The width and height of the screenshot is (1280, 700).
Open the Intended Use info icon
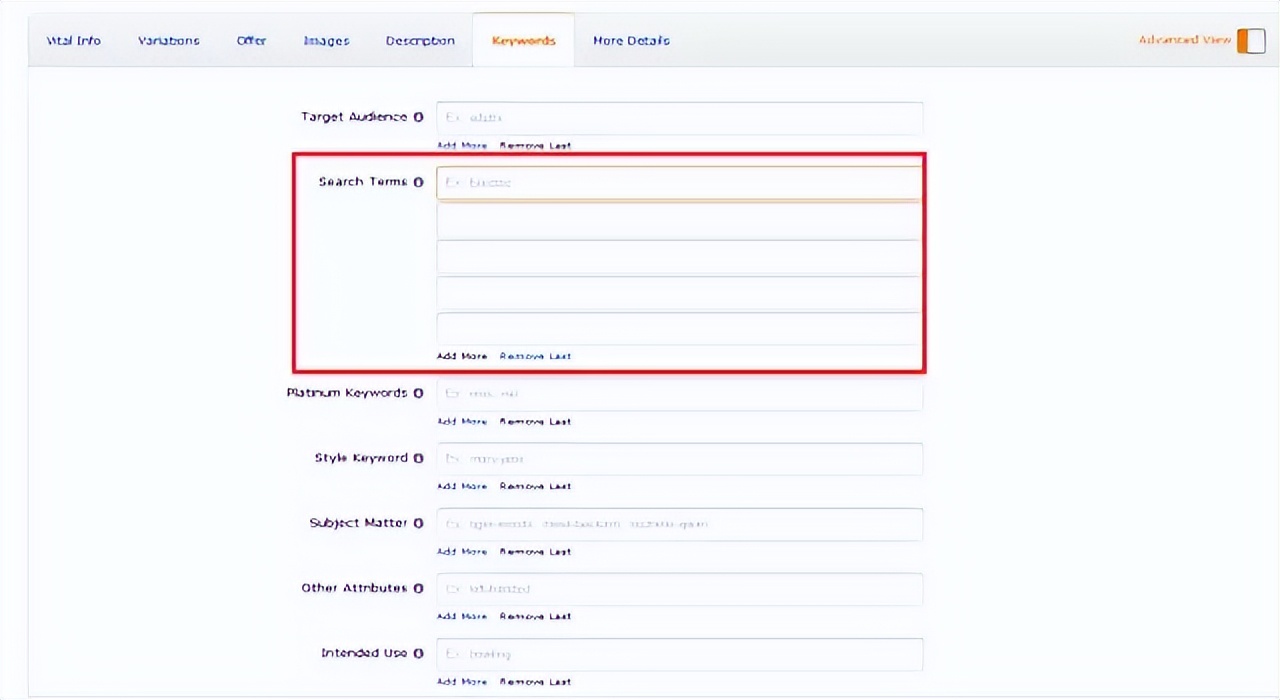click(x=418, y=653)
